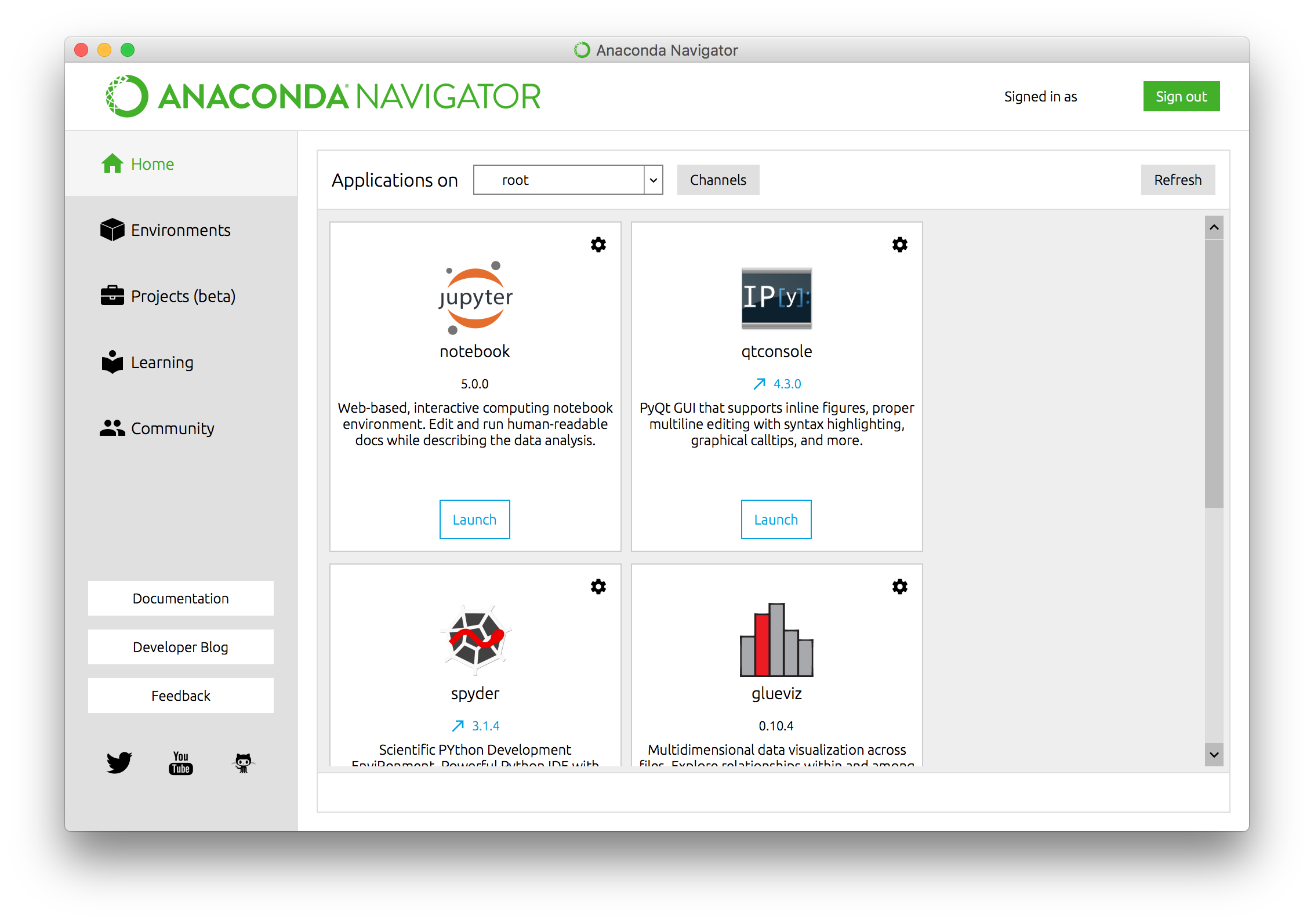Click the Projects beta sidebar icon
1314x924 pixels.
[x=113, y=295]
